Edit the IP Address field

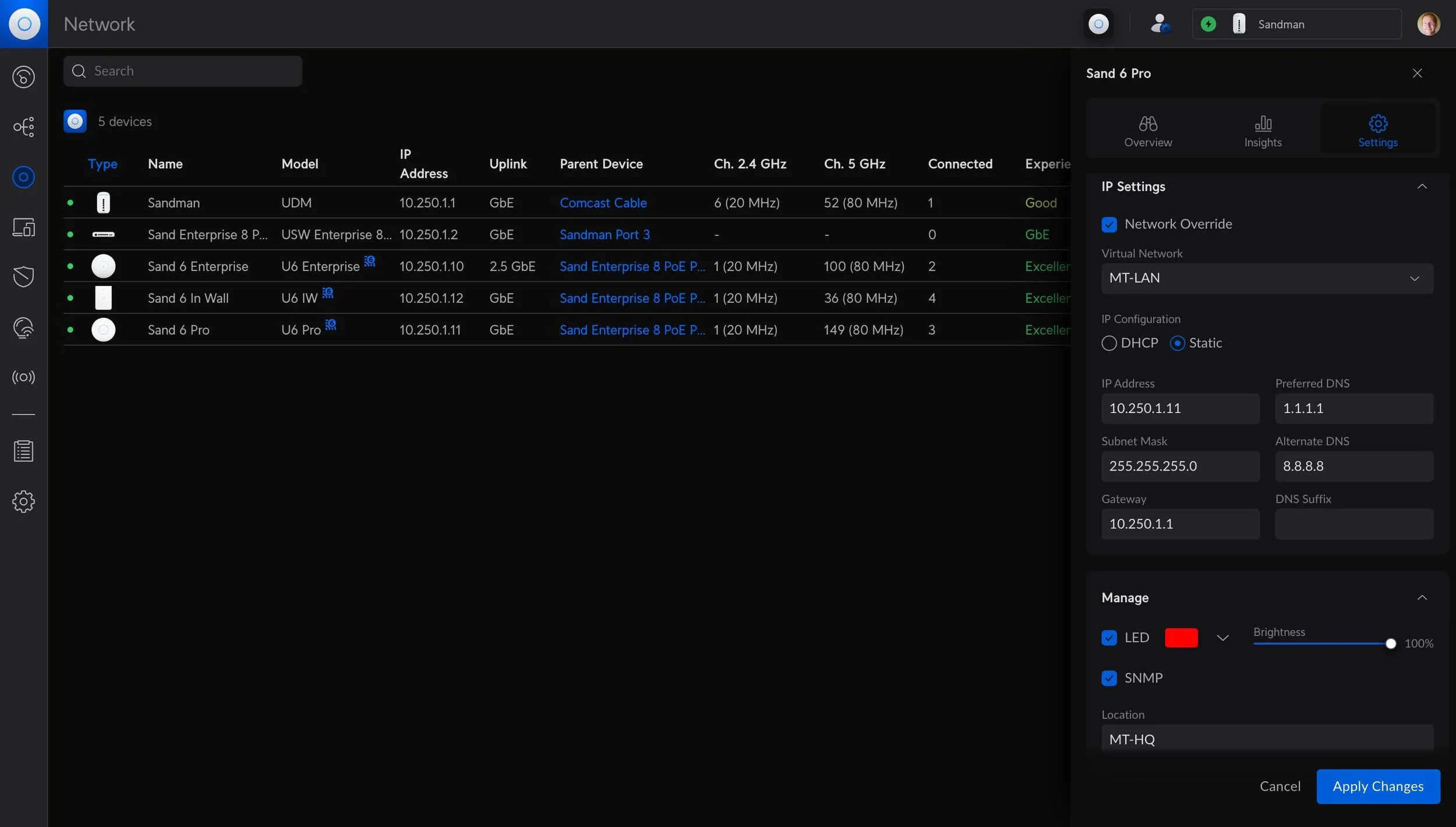[x=1180, y=408]
